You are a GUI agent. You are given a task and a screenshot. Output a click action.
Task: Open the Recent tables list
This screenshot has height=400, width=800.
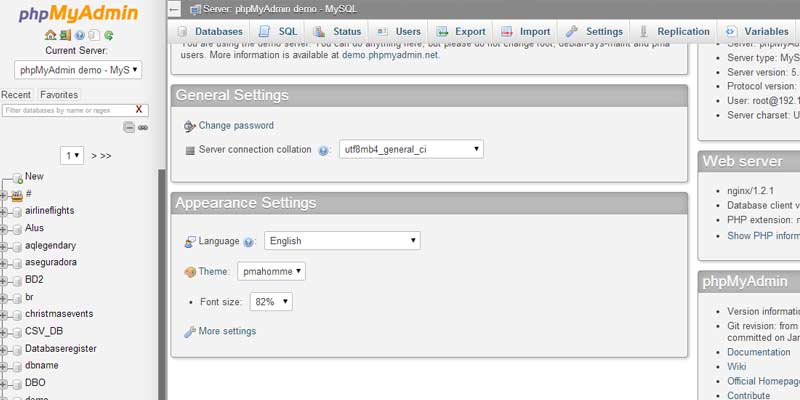pyautogui.click(x=16, y=95)
